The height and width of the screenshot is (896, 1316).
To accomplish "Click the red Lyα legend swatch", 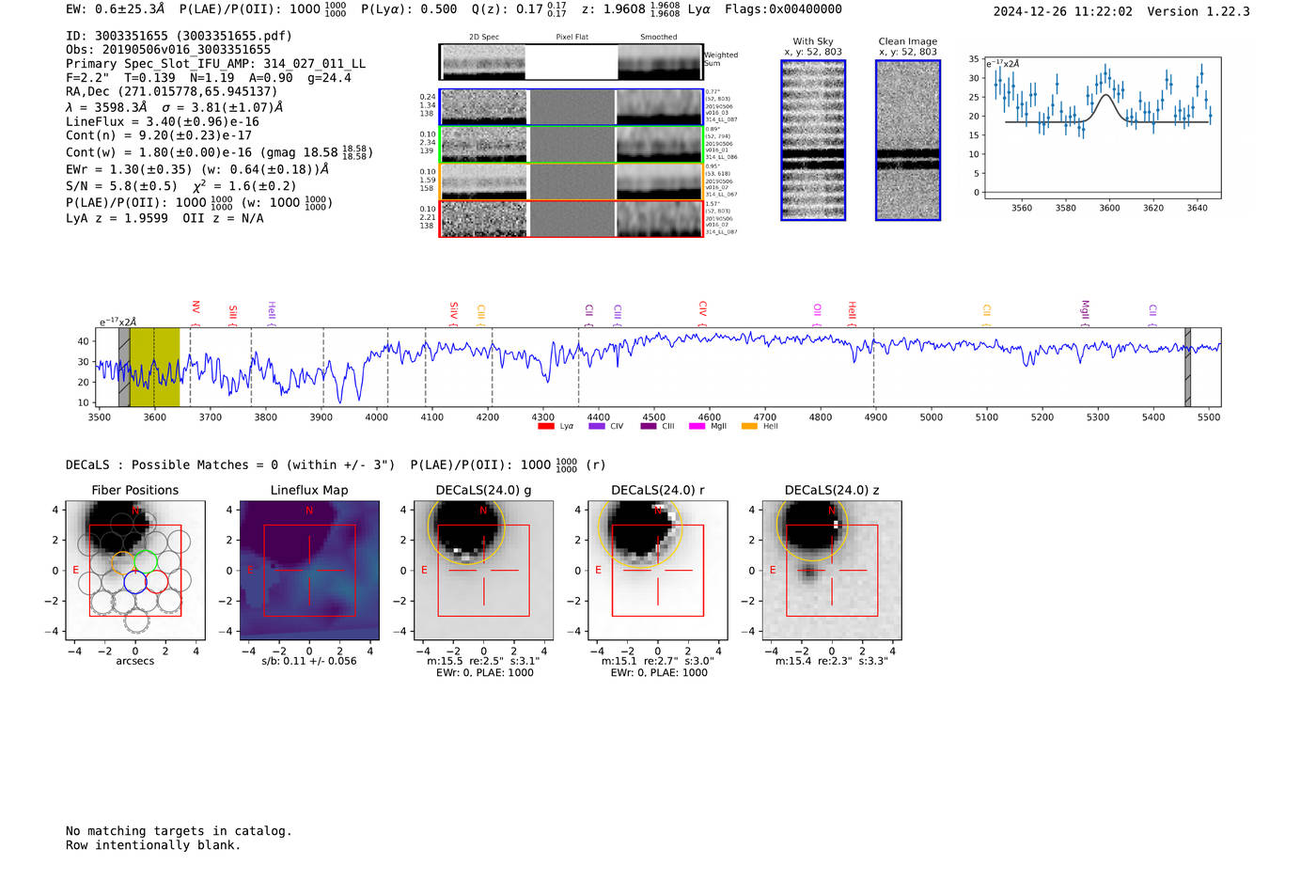I will tap(545, 426).
